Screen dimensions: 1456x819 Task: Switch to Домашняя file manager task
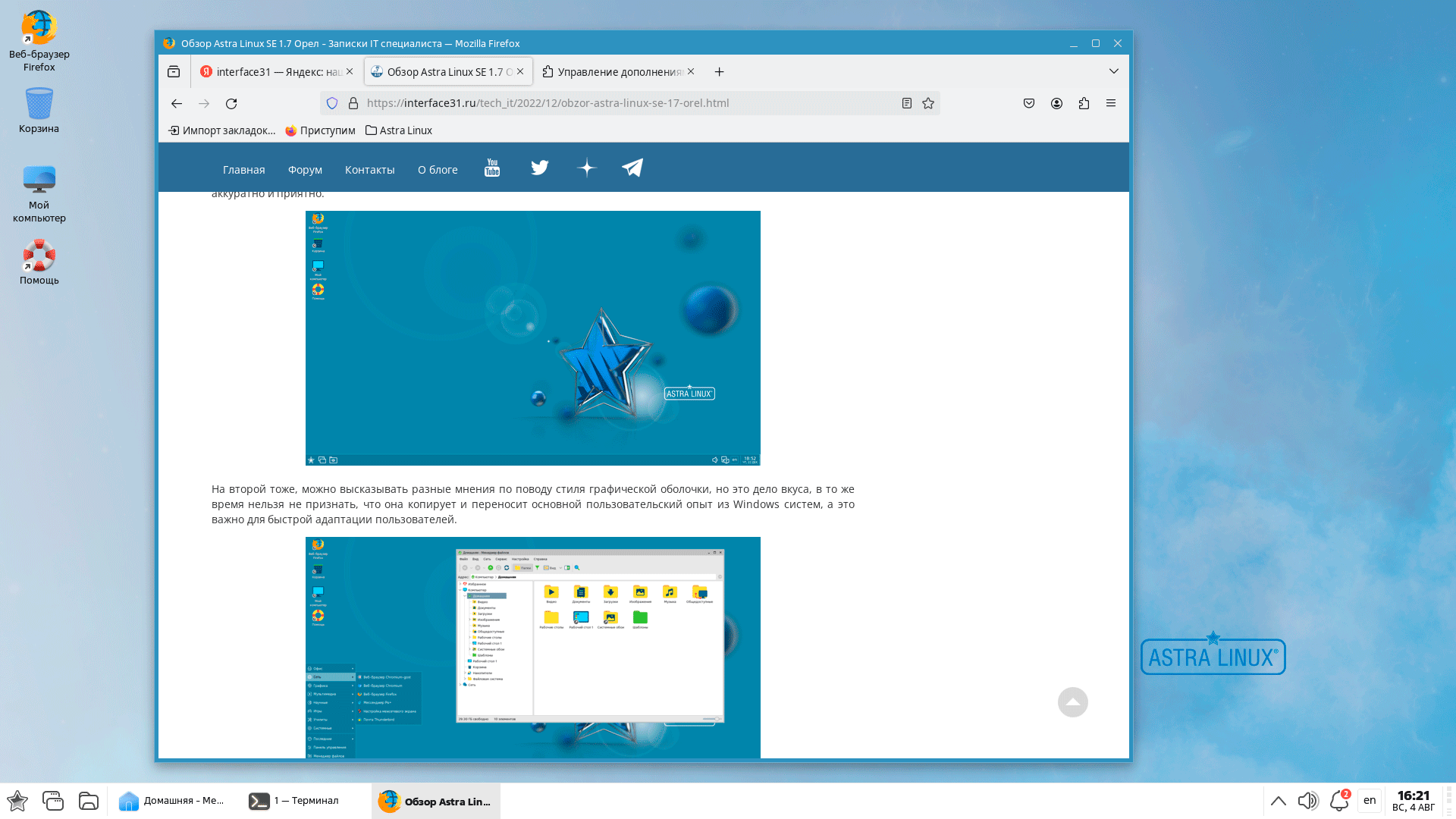click(x=173, y=801)
